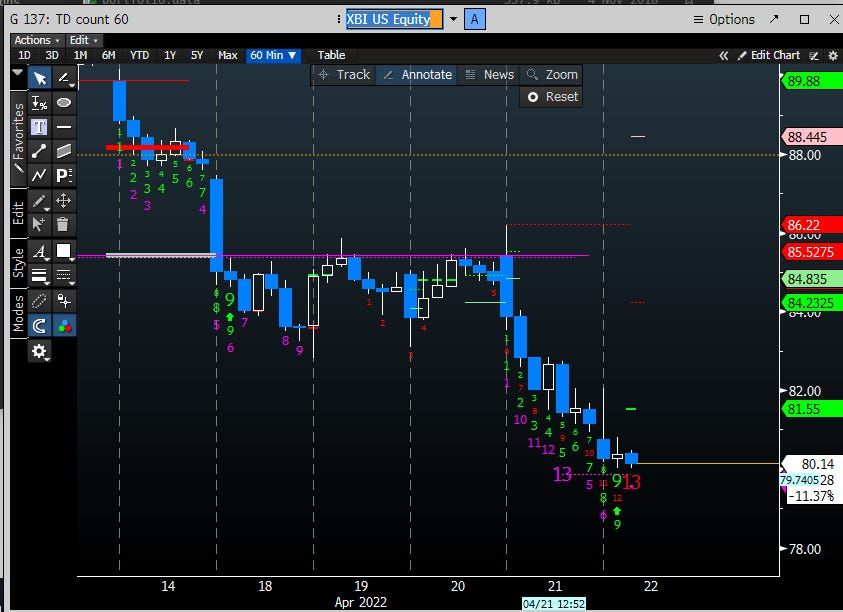This screenshot has height=612, width=843.
Task: Select the YTD time range
Action: pyautogui.click(x=139, y=55)
